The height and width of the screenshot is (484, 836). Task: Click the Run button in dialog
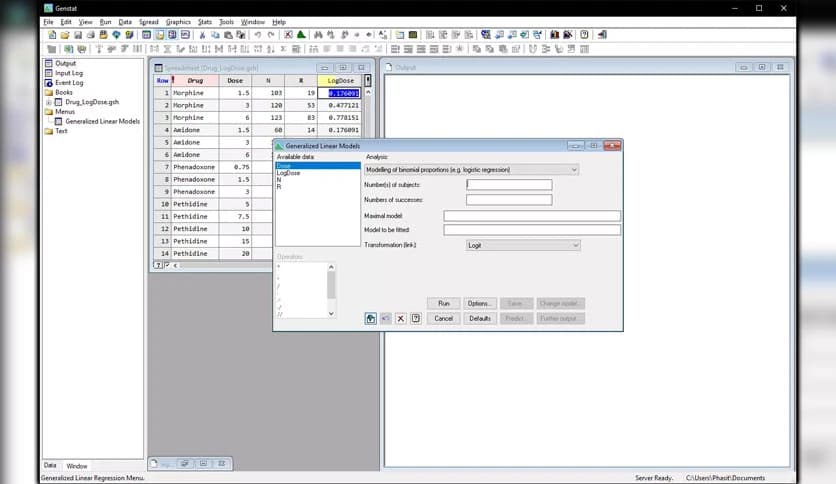point(444,303)
